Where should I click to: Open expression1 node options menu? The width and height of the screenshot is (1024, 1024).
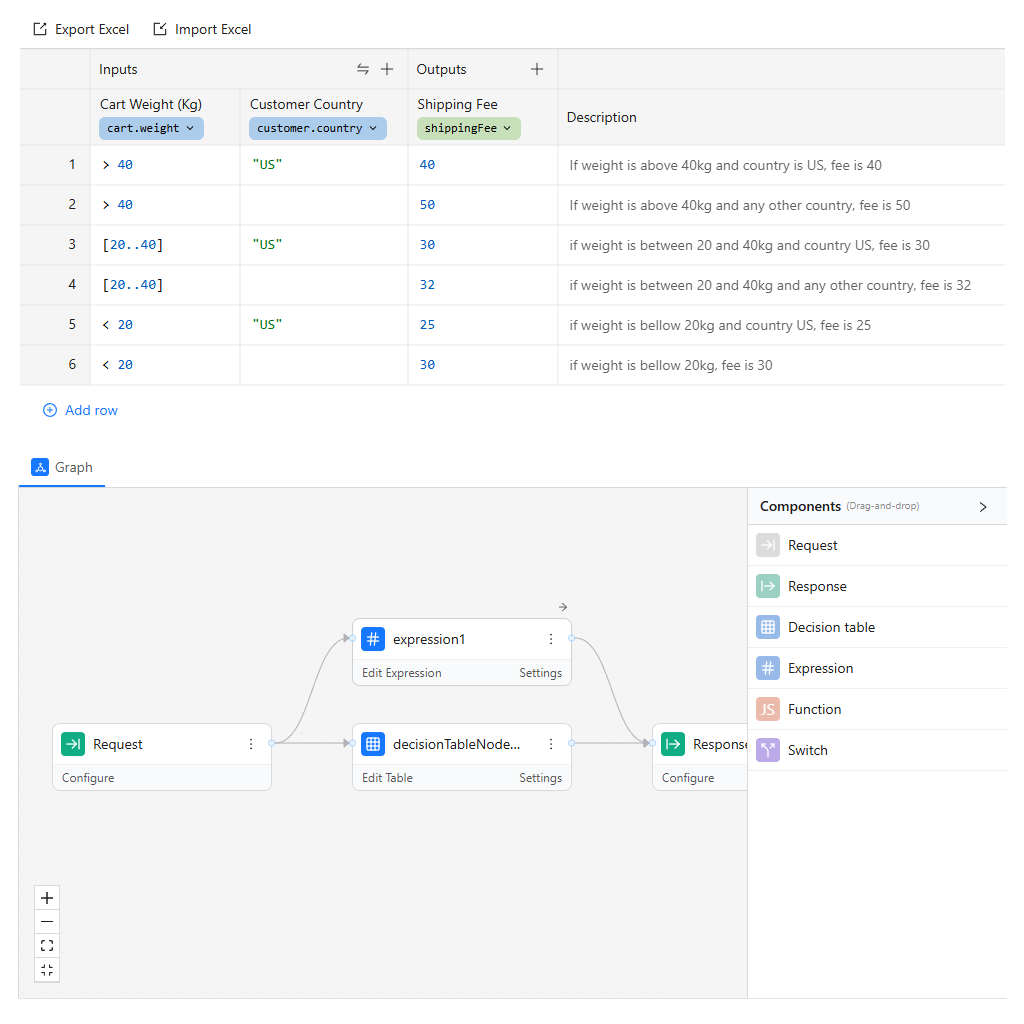pyautogui.click(x=551, y=639)
